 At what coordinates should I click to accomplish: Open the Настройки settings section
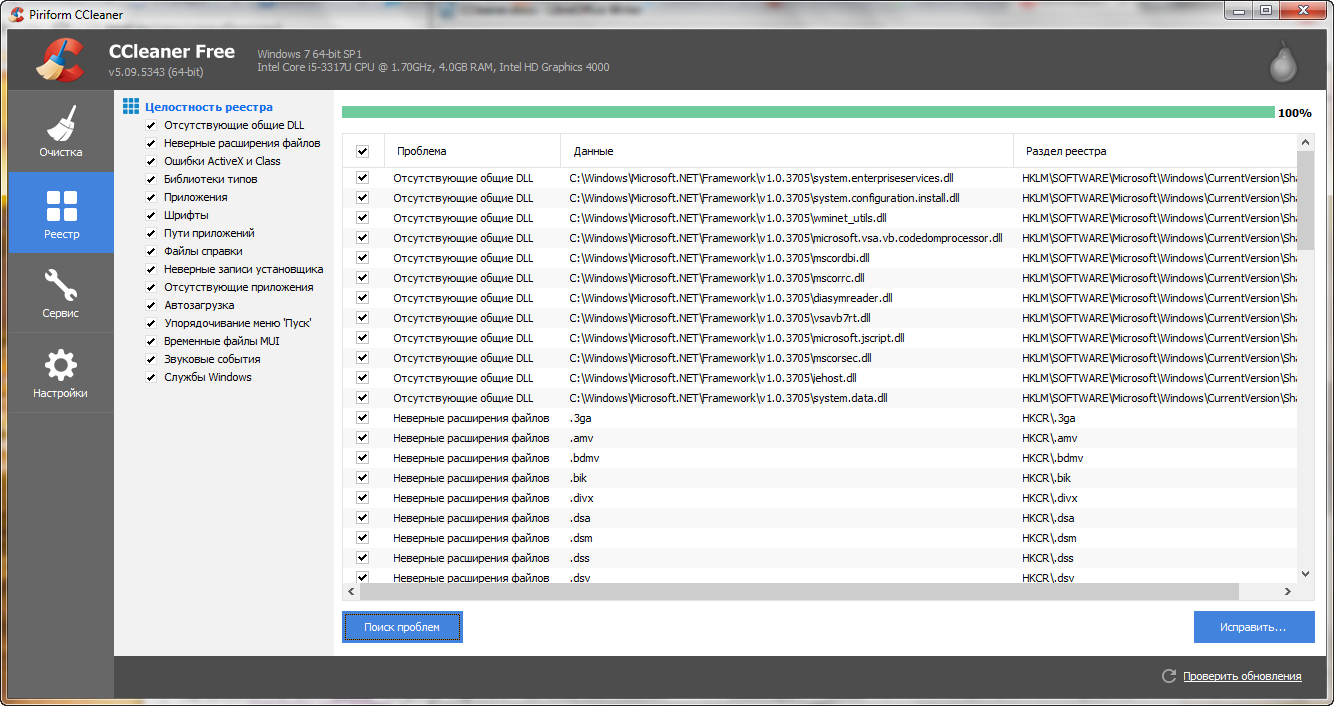[61, 372]
